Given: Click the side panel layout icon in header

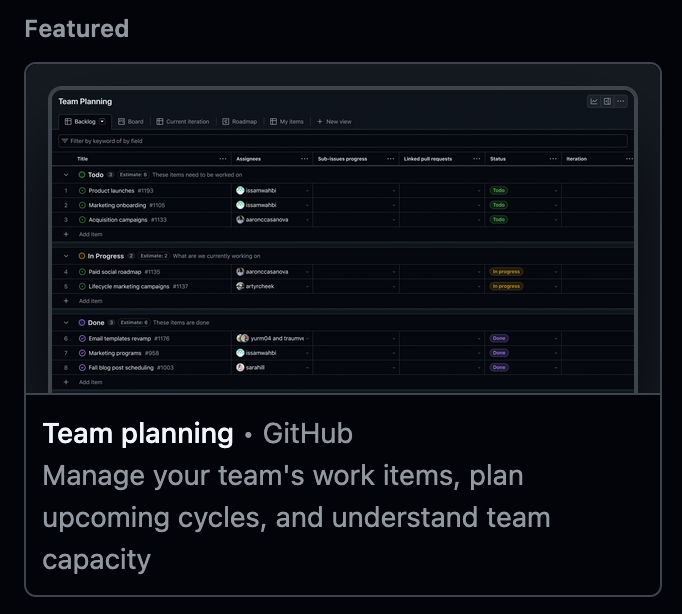Looking at the screenshot, I should coord(607,101).
